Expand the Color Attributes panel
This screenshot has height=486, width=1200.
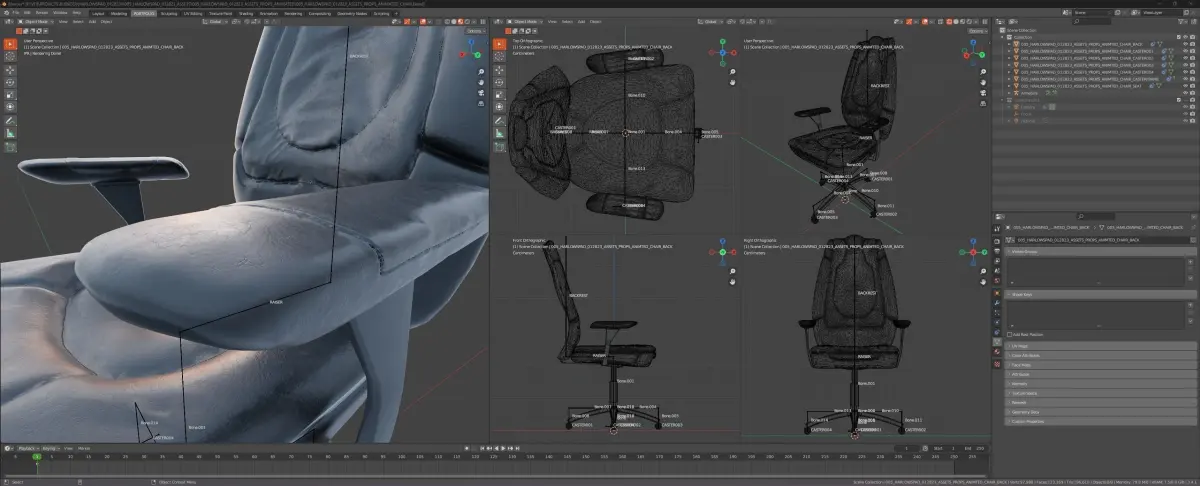click(1100, 355)
